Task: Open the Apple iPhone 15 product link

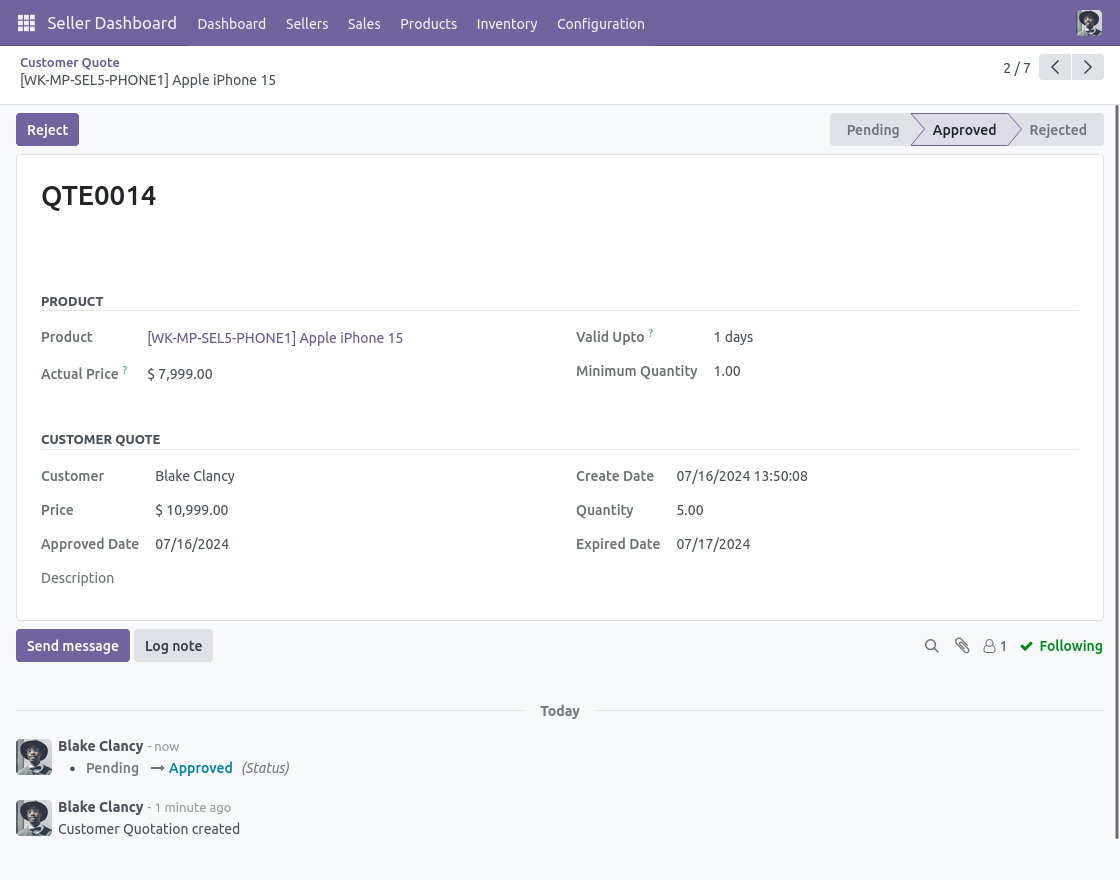Action: (275, 338)
